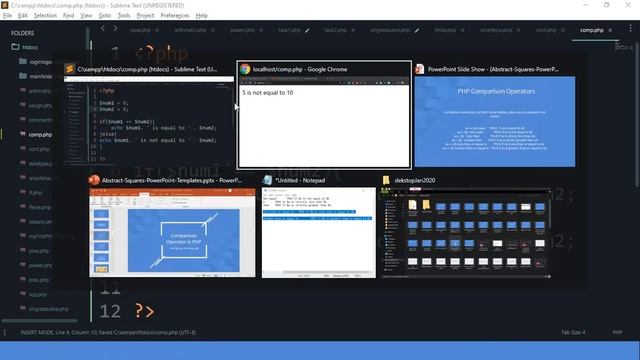Switch to the power.php tab
640x360 pixels.
242,30
